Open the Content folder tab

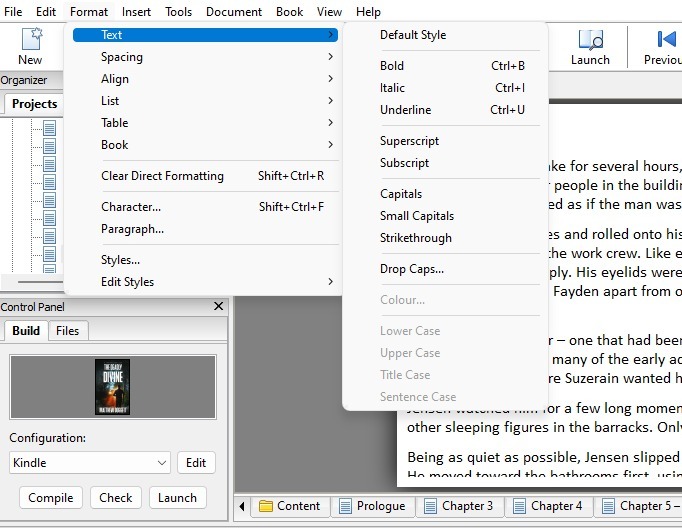290,506
